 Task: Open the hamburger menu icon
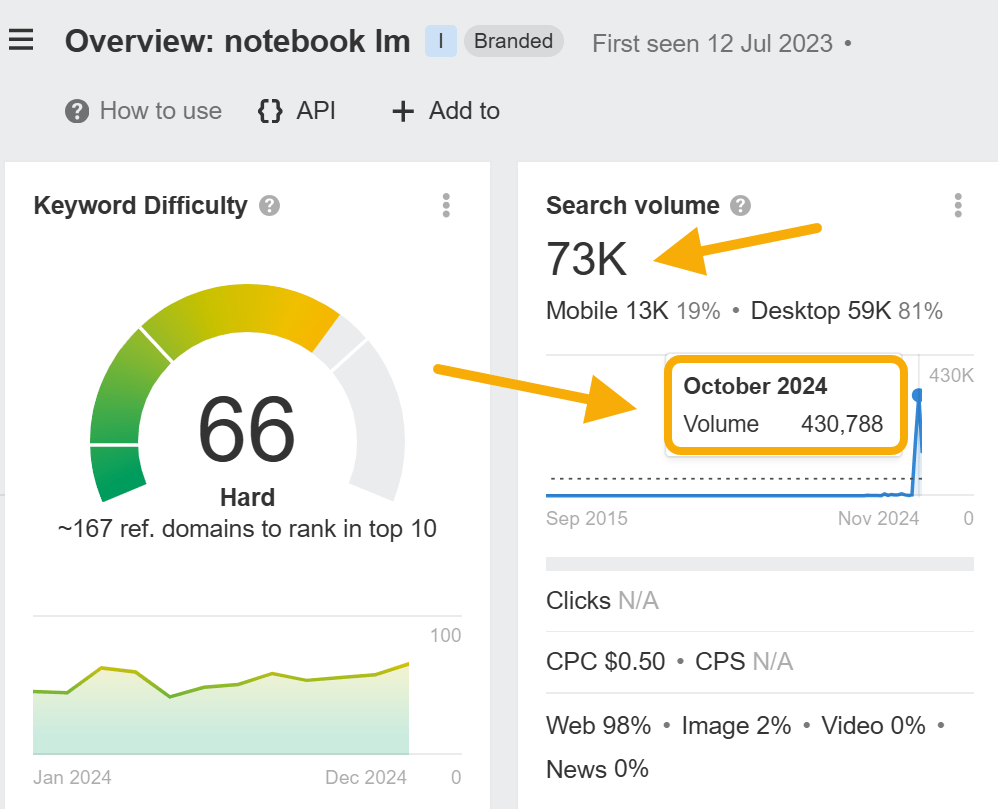(x=21, y=41)
